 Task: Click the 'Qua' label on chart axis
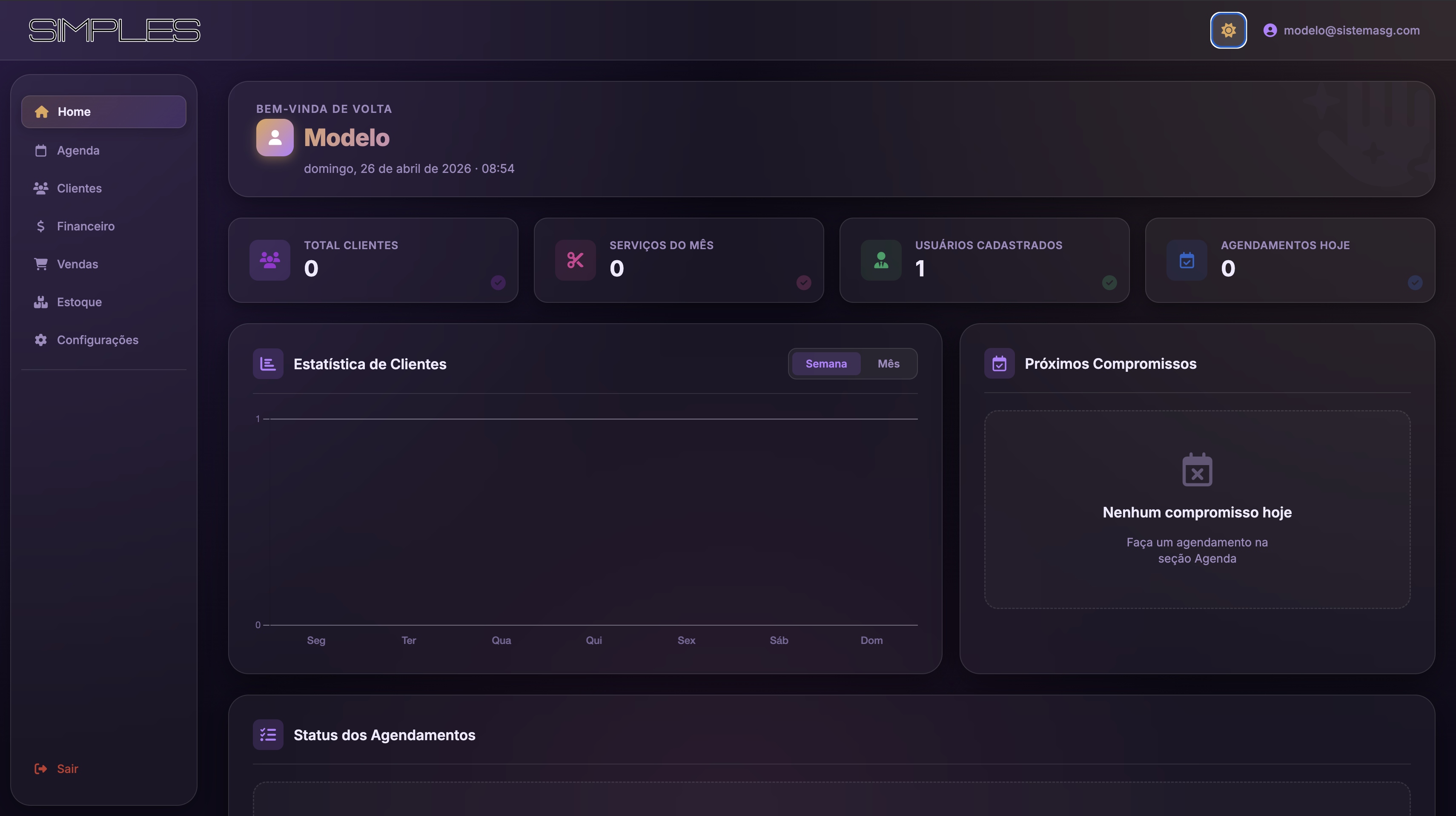[502, 640]
